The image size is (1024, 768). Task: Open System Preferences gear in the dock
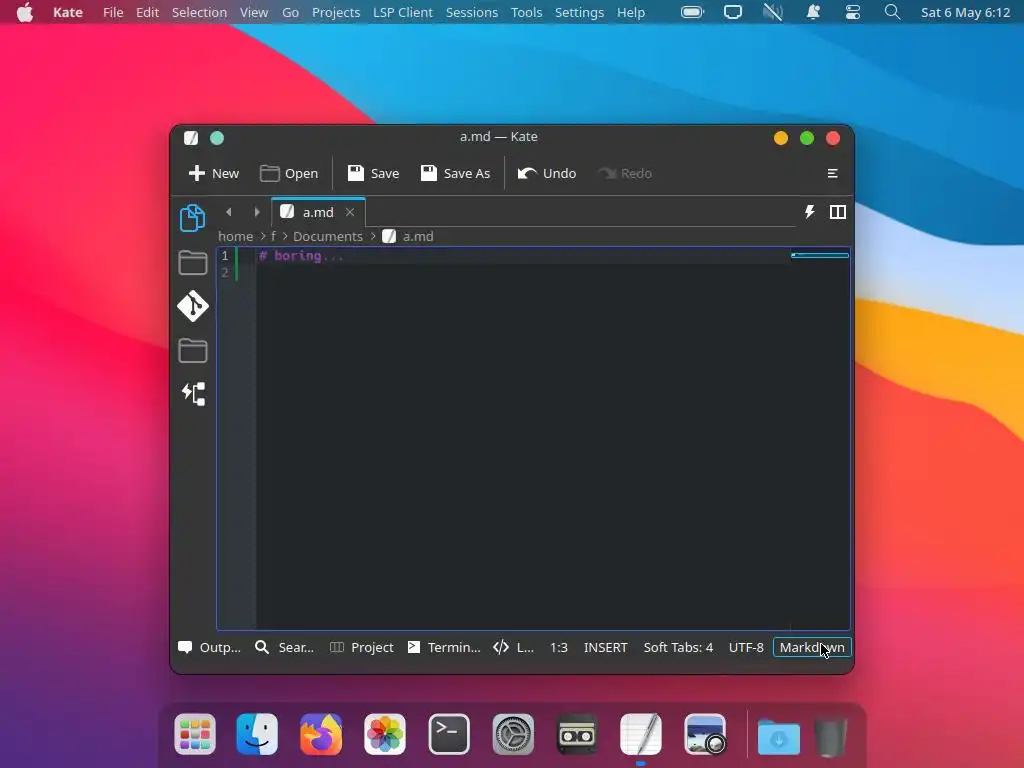[513, 735]
